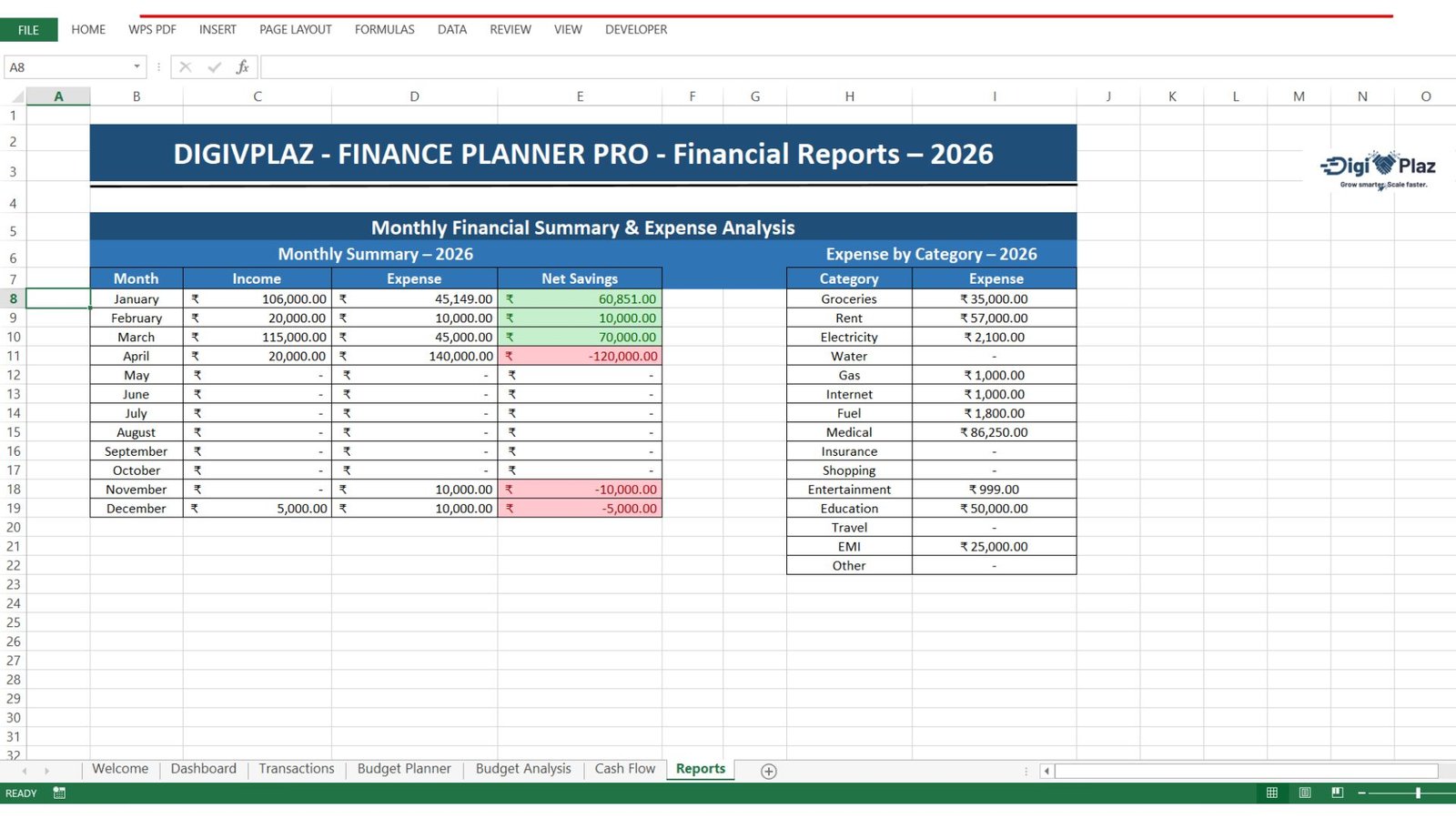
Task: Open the REVIEW ribbon tab
Action: pyautogui.click(x=511, y=30)
